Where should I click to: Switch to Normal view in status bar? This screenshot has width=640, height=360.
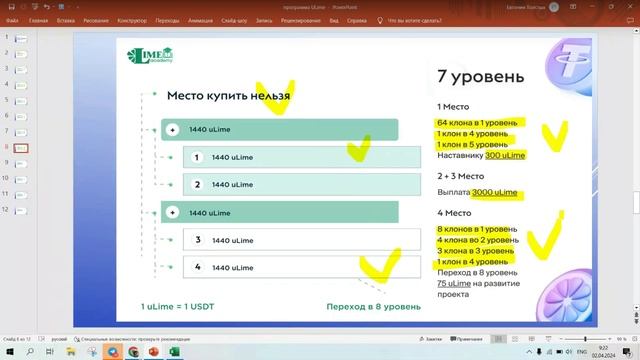(498, 339)
